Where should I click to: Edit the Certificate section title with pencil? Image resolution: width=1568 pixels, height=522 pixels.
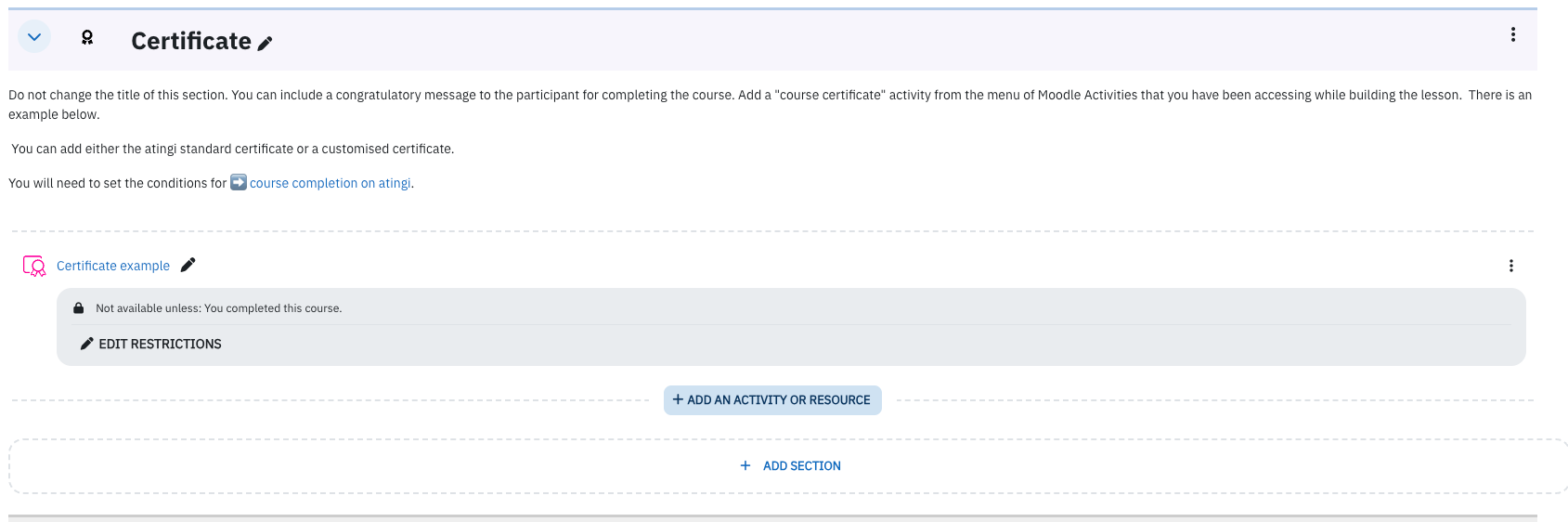pyautogui.click(x=265, y=43)
